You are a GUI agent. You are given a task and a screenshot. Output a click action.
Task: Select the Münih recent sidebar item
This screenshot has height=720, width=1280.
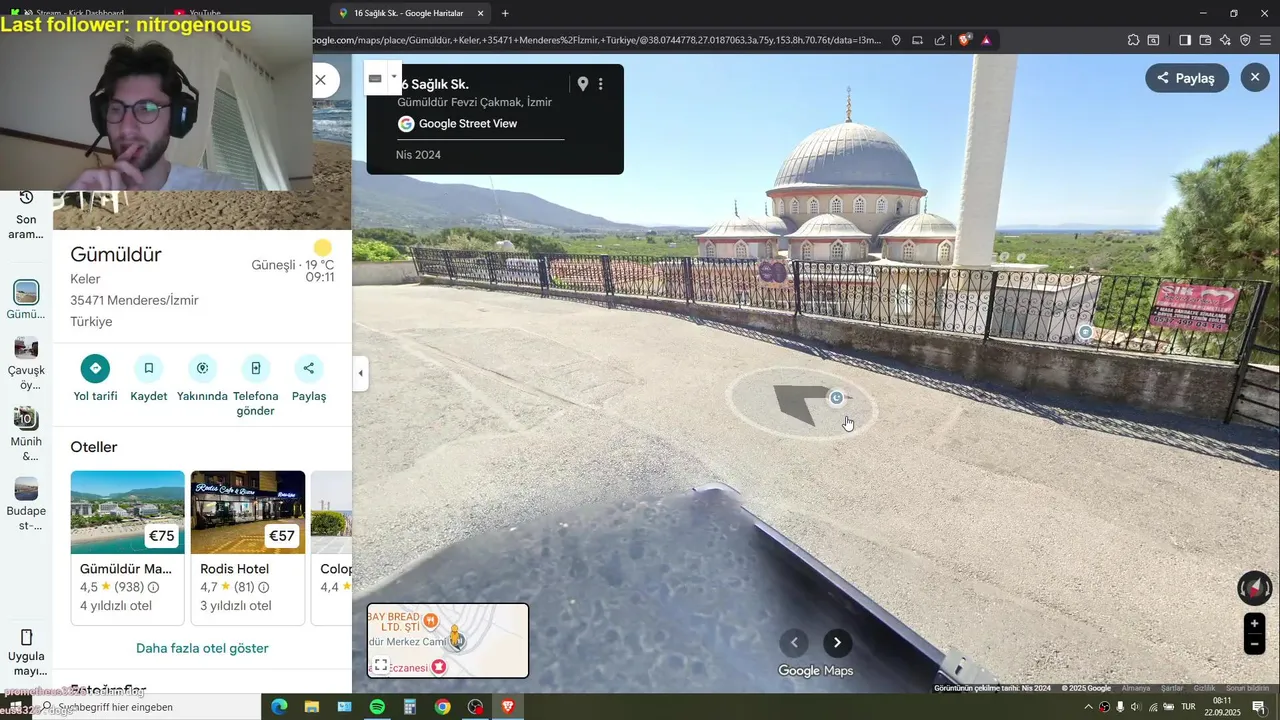point(26,433)
